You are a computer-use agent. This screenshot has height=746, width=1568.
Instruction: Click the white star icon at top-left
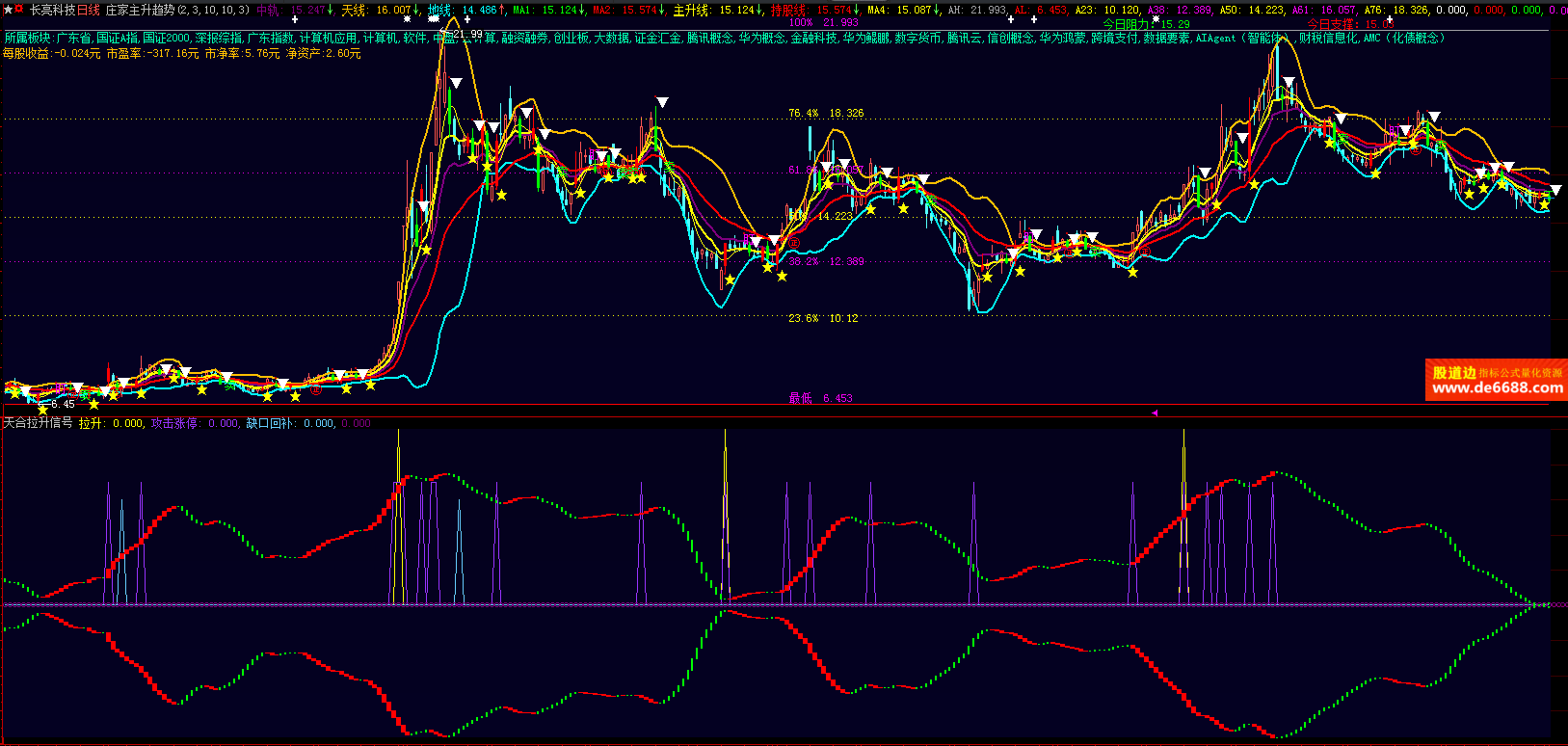click(7, 10)
